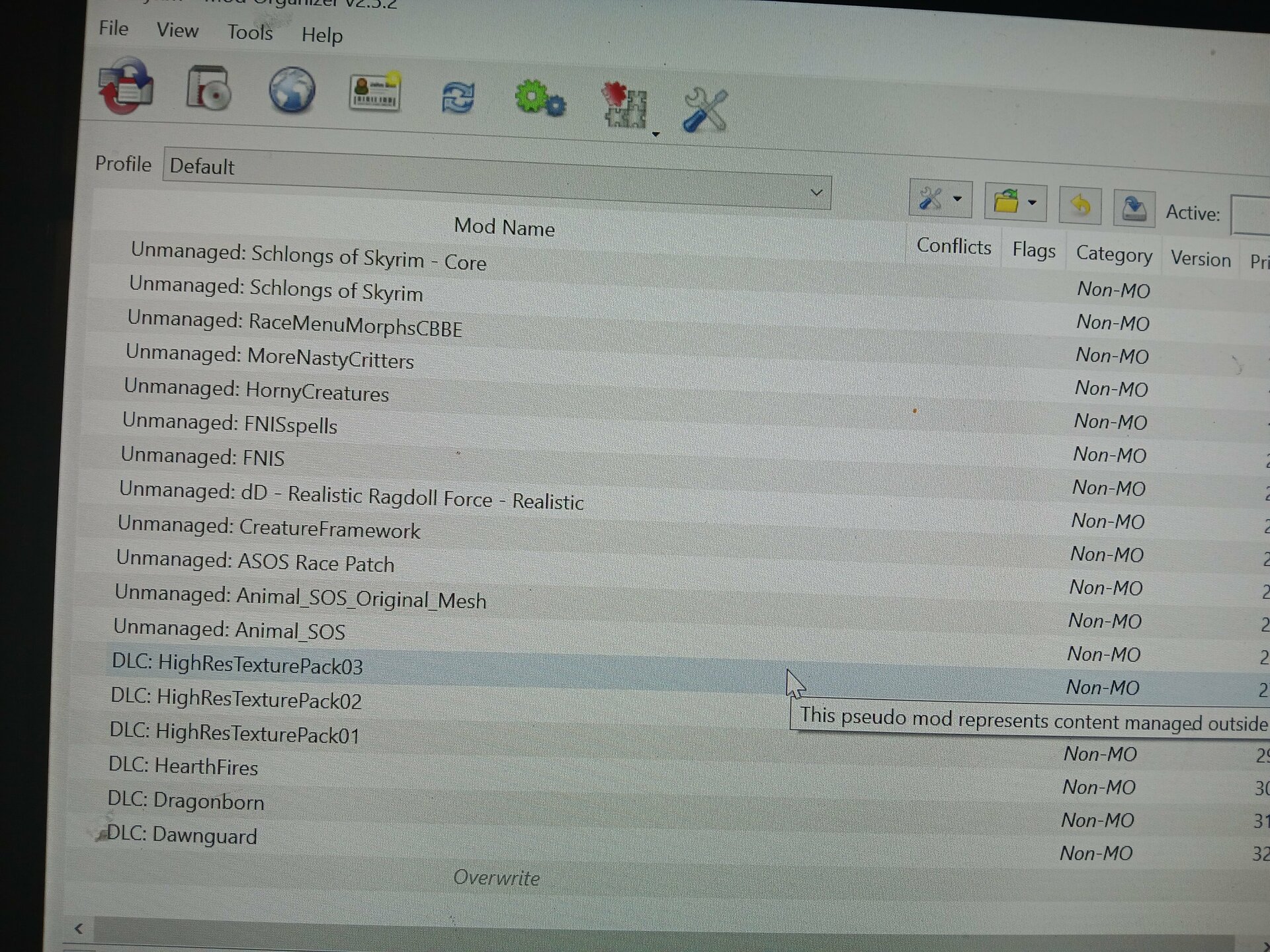Click the create backup icon button
1270x952 pixels.
[1134, 209]
